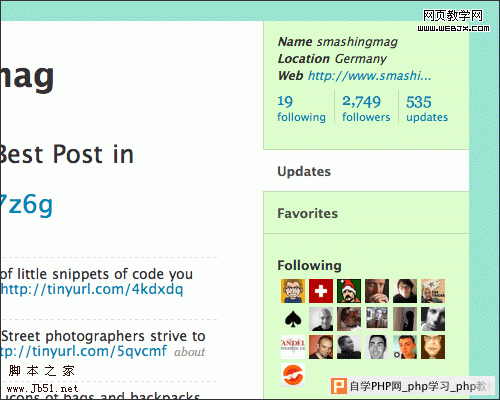The image size is (500, 400).
Task: Open the orange swirl logo avatar
Action: click(293, 375)
